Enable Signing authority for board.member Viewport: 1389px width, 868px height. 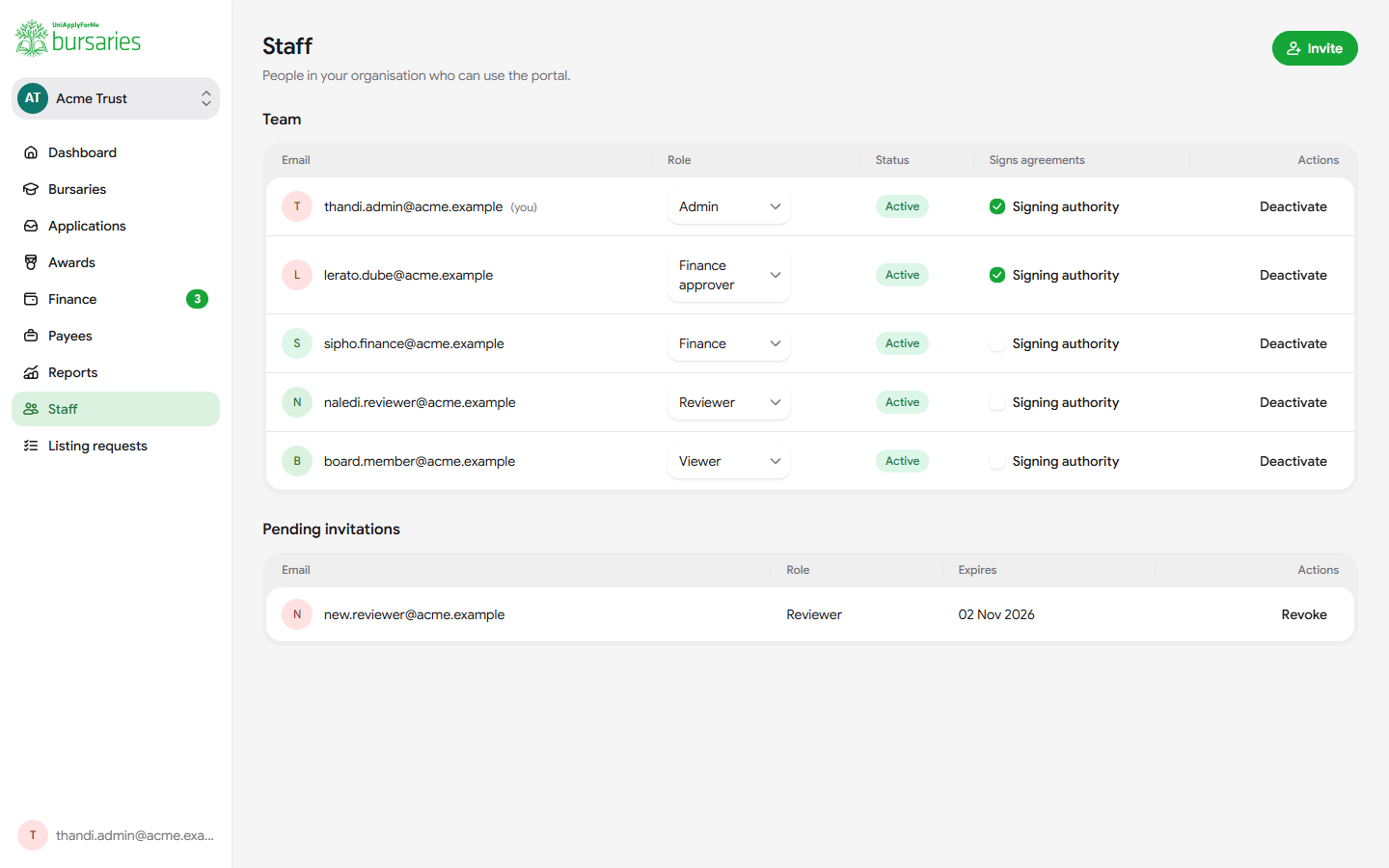[997, 461]
